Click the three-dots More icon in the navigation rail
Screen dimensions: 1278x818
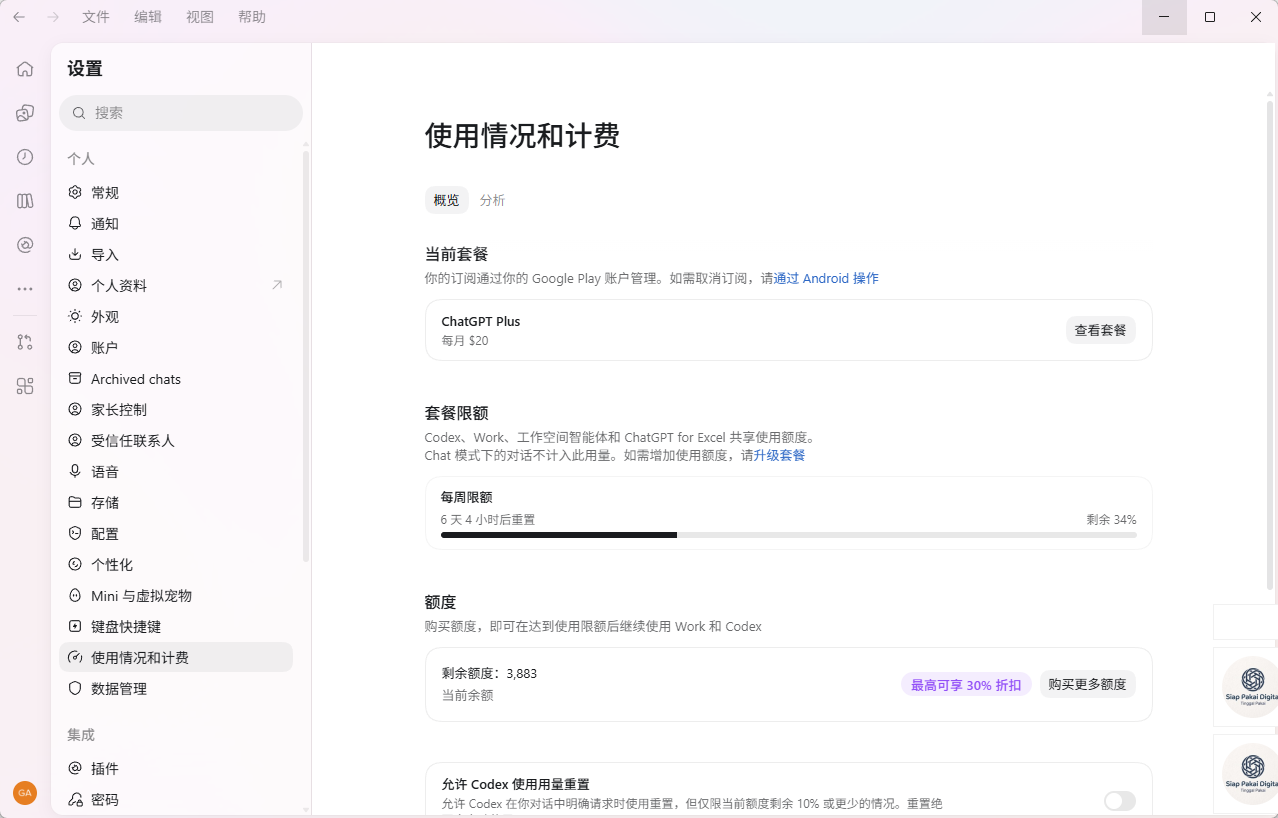pyautogui.click(x=25, y=289)
